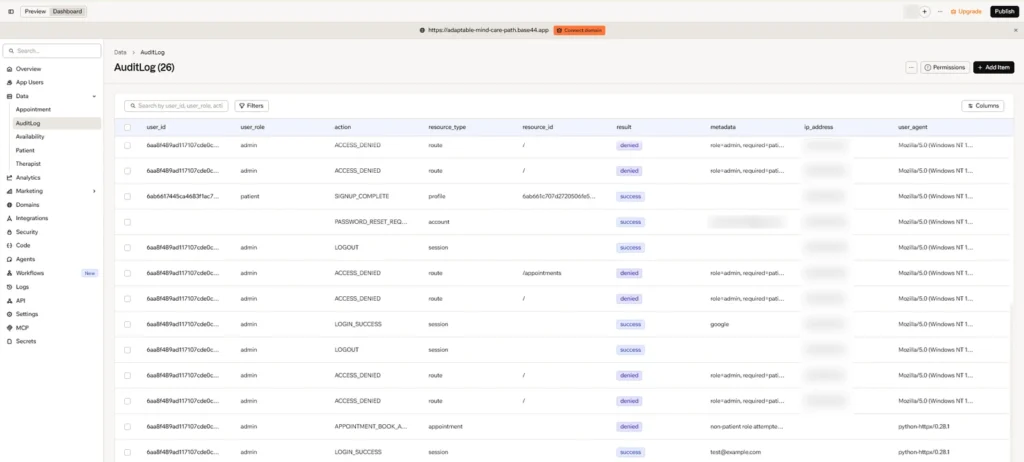
Task: Open the Availability data table
Action: pos(30,137)
